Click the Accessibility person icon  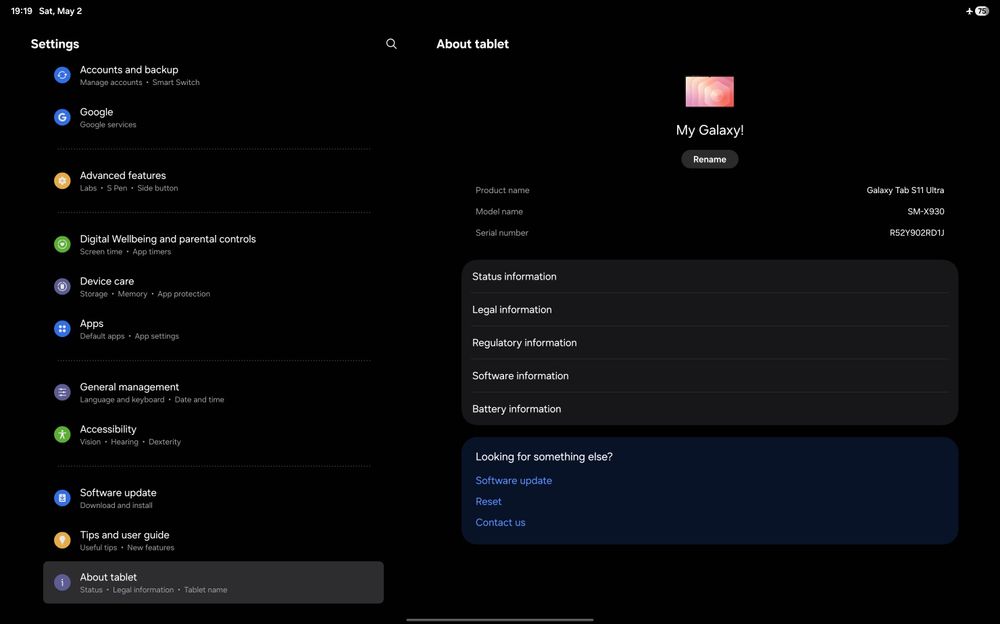pos(62,435)
